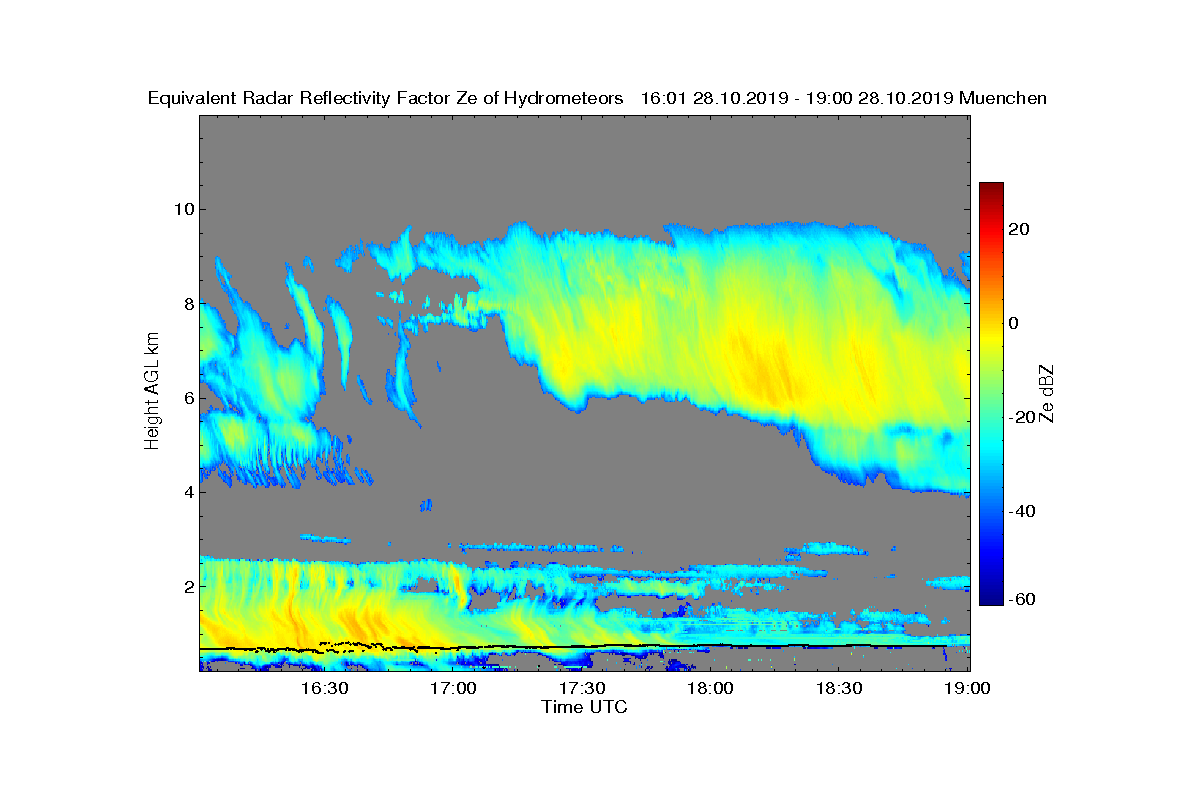1200x800 pixels.
Task: Click the 17:00 time tick label
Action: point(452,689)
